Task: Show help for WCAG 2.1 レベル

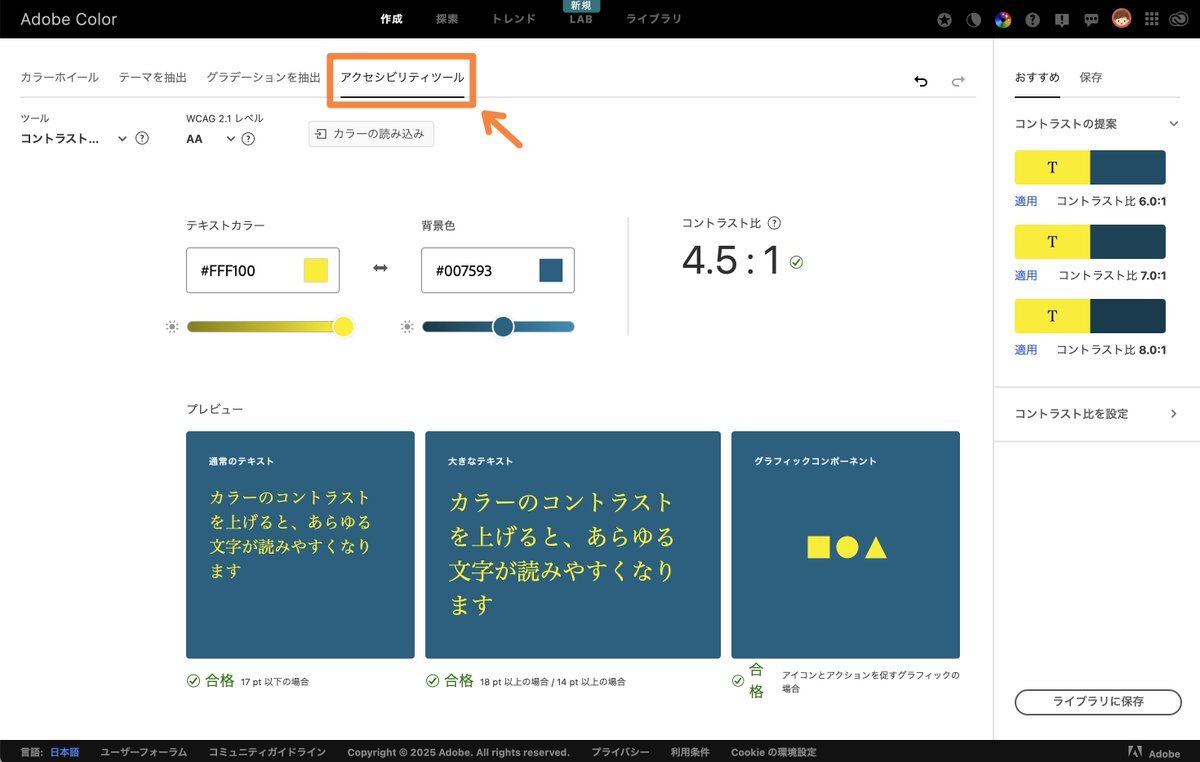Action: coord(248,139)
